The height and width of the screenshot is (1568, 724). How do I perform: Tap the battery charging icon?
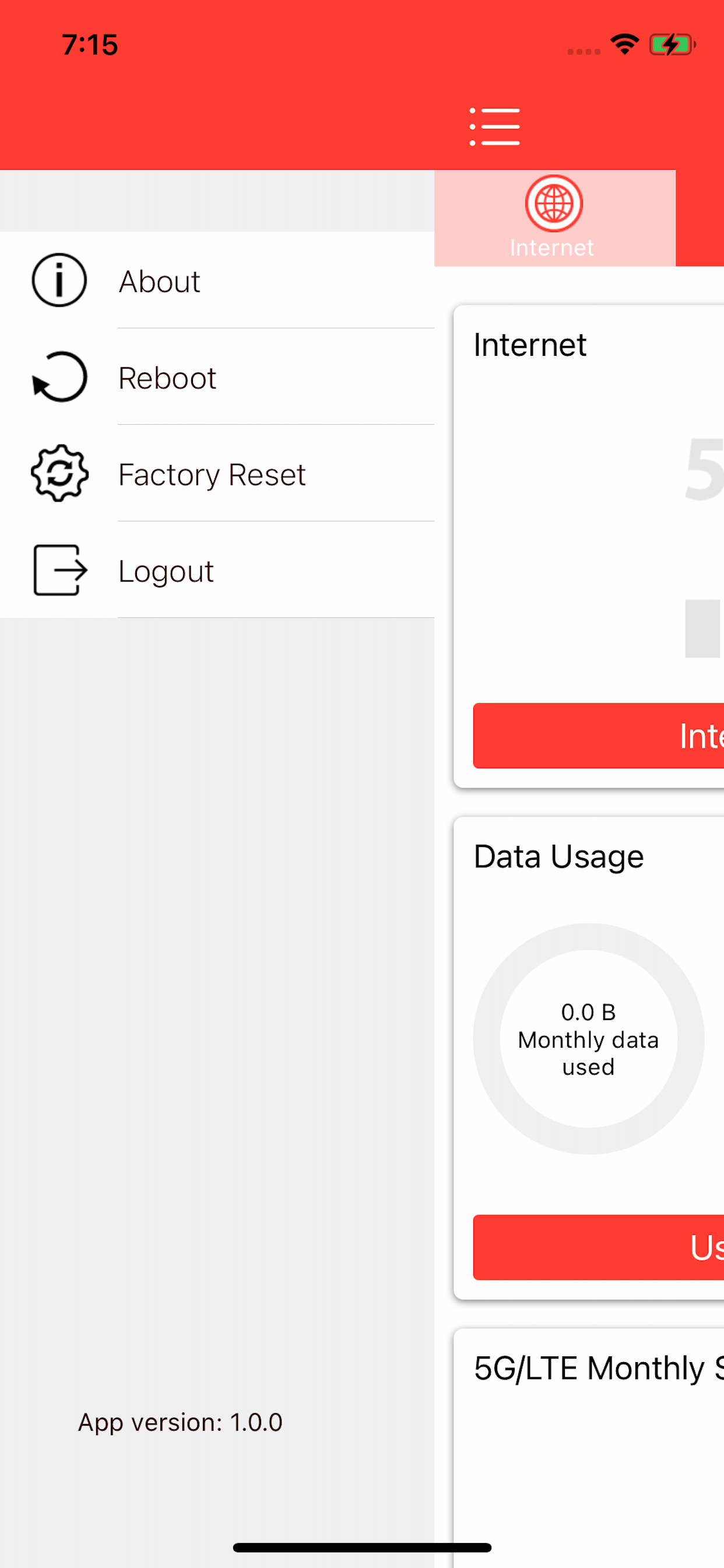tap(672, 44)
